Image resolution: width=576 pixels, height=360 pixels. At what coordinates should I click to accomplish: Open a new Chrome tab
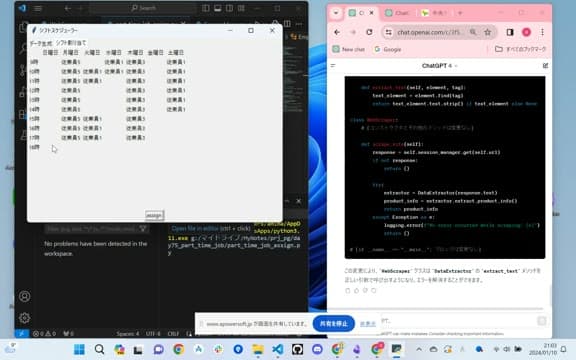460,13
